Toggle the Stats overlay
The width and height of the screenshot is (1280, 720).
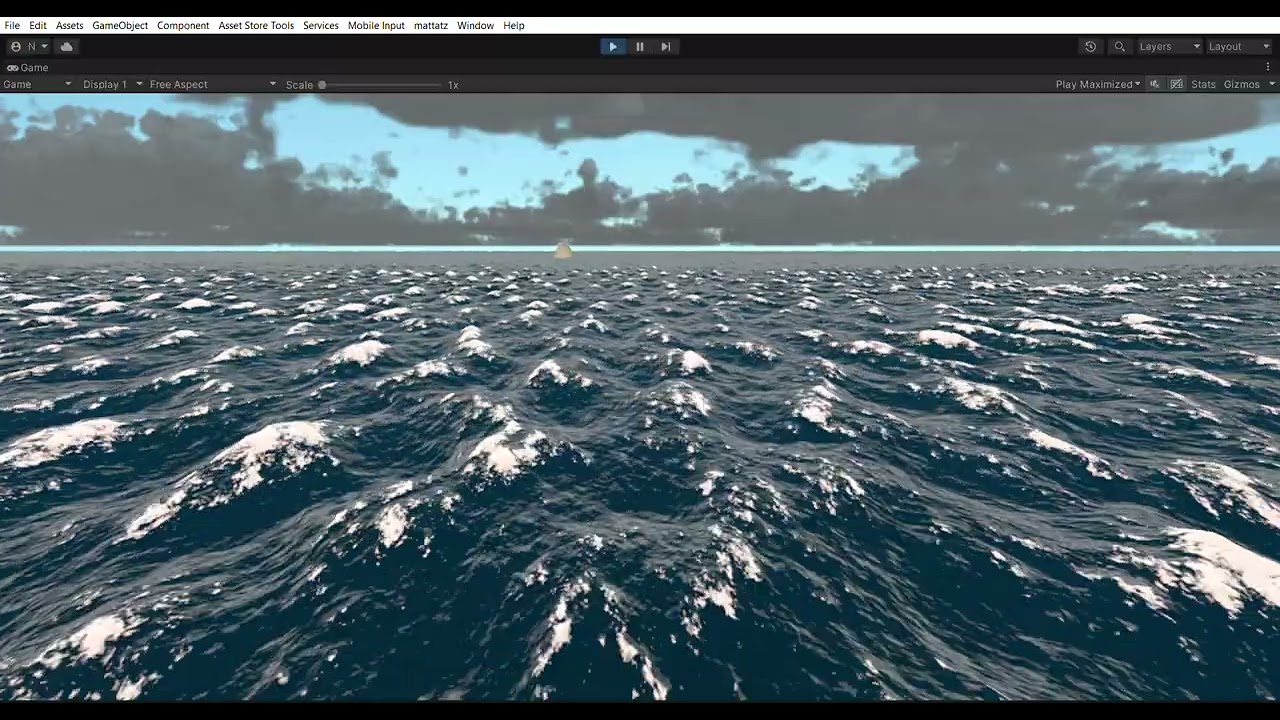tap(1204, 85)
